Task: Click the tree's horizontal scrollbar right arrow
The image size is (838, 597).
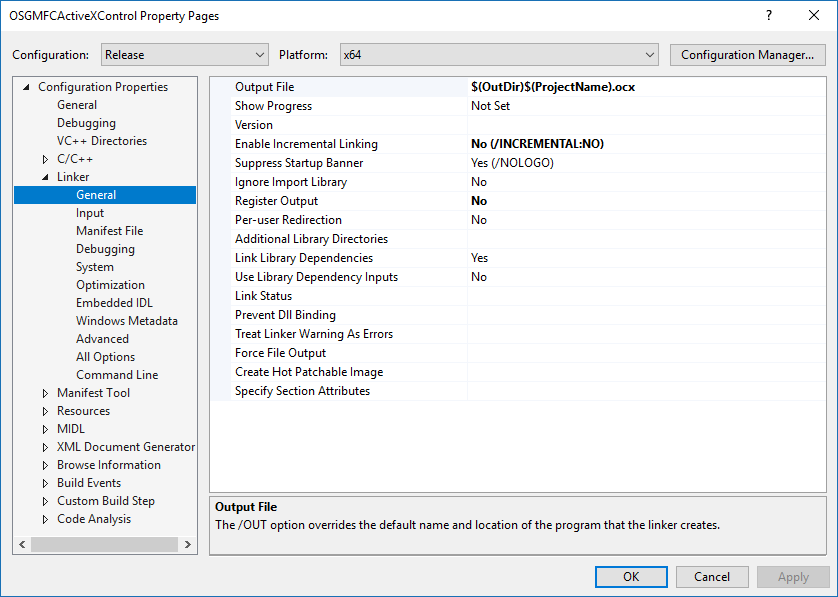Action: [x=187, y=544]
